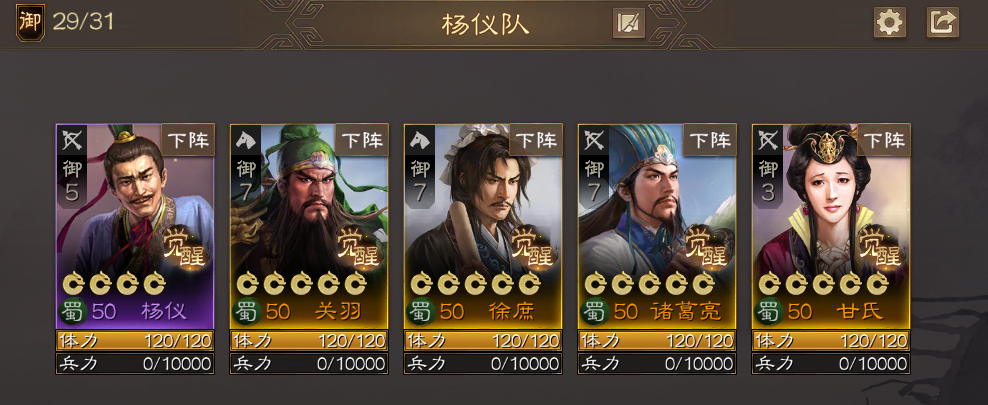The width and height of the screenshot is (988, 405).
Task: Click 蜀 faction emblem on 诸葛亮 card
Action: (594, 311)
